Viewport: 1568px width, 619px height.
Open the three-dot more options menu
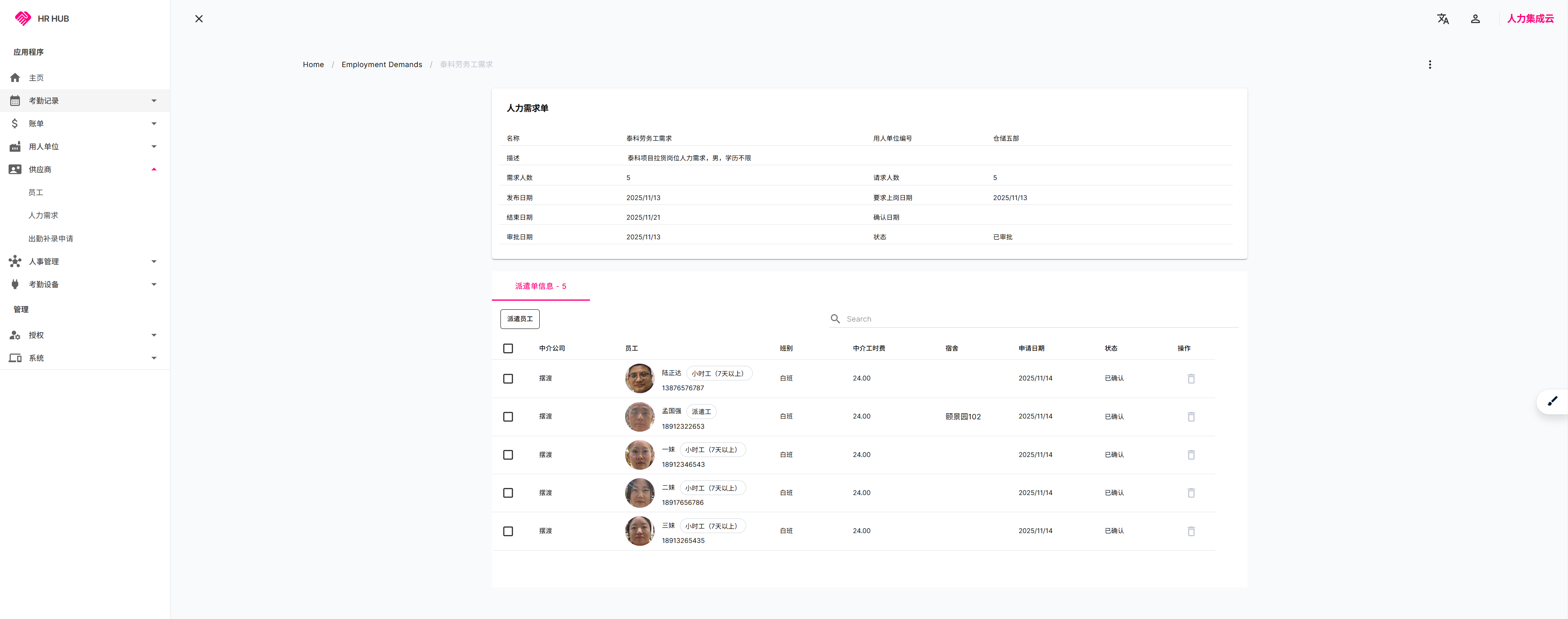coord(1429,65)
